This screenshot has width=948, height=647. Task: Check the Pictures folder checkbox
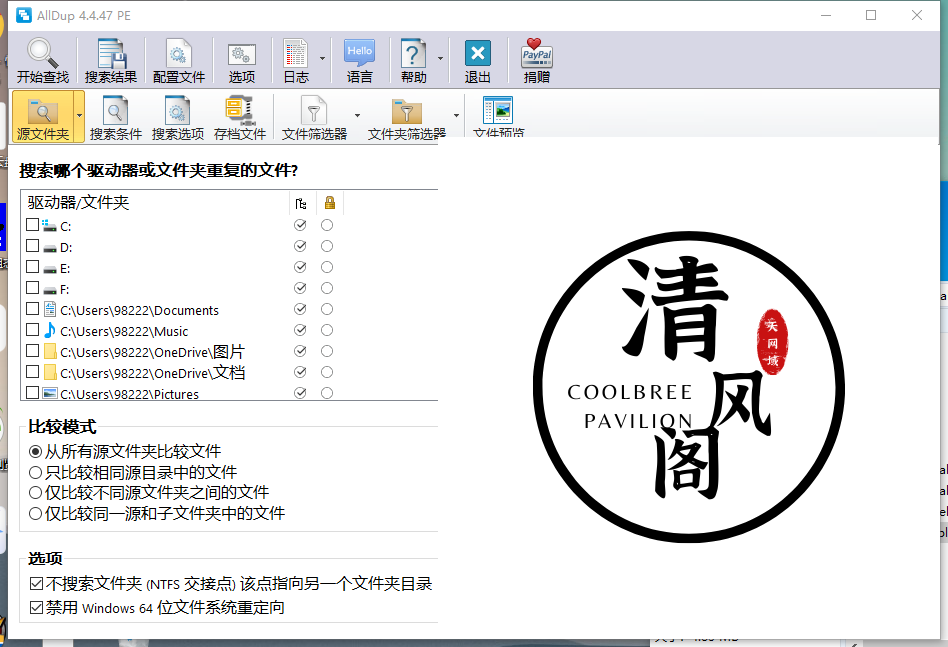tap(33, 392)
